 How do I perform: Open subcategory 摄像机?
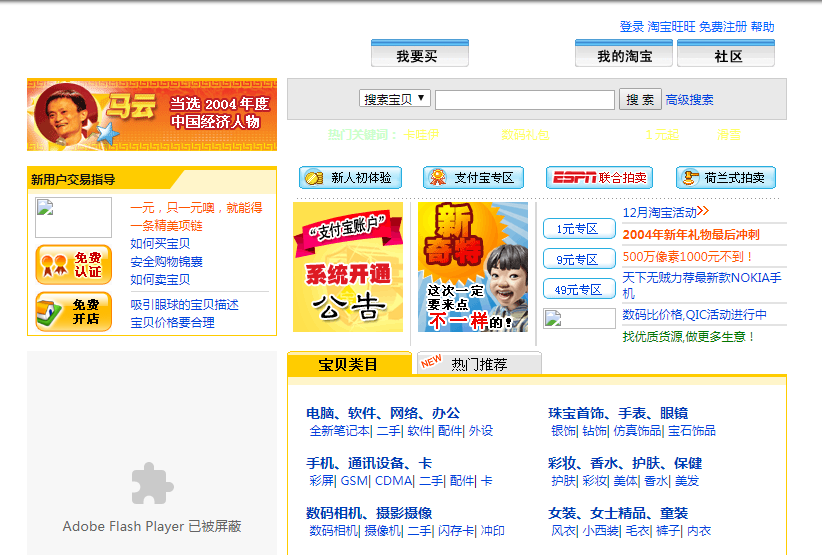coord(382,531)
